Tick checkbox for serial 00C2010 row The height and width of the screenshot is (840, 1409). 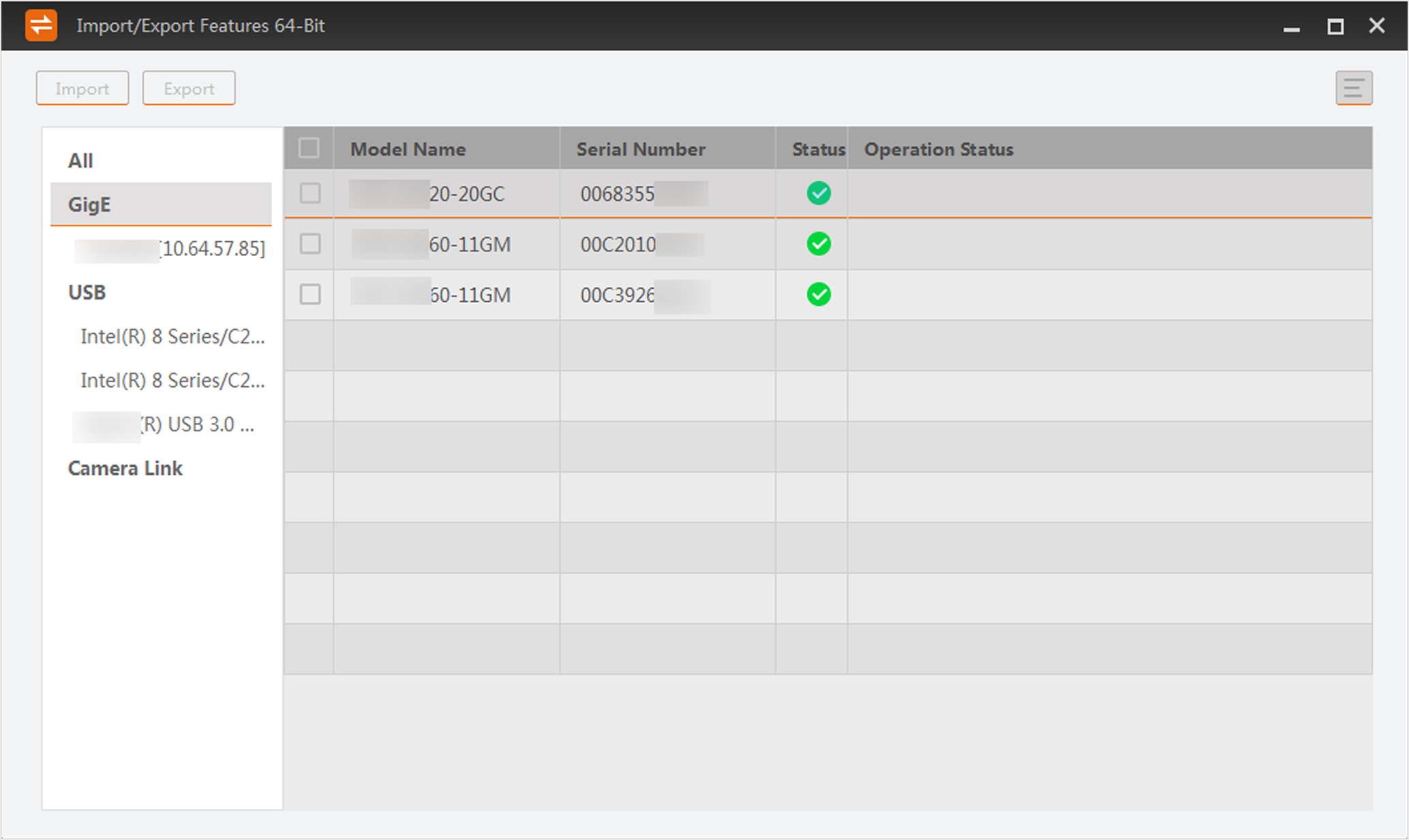click(x=310, y=244)
